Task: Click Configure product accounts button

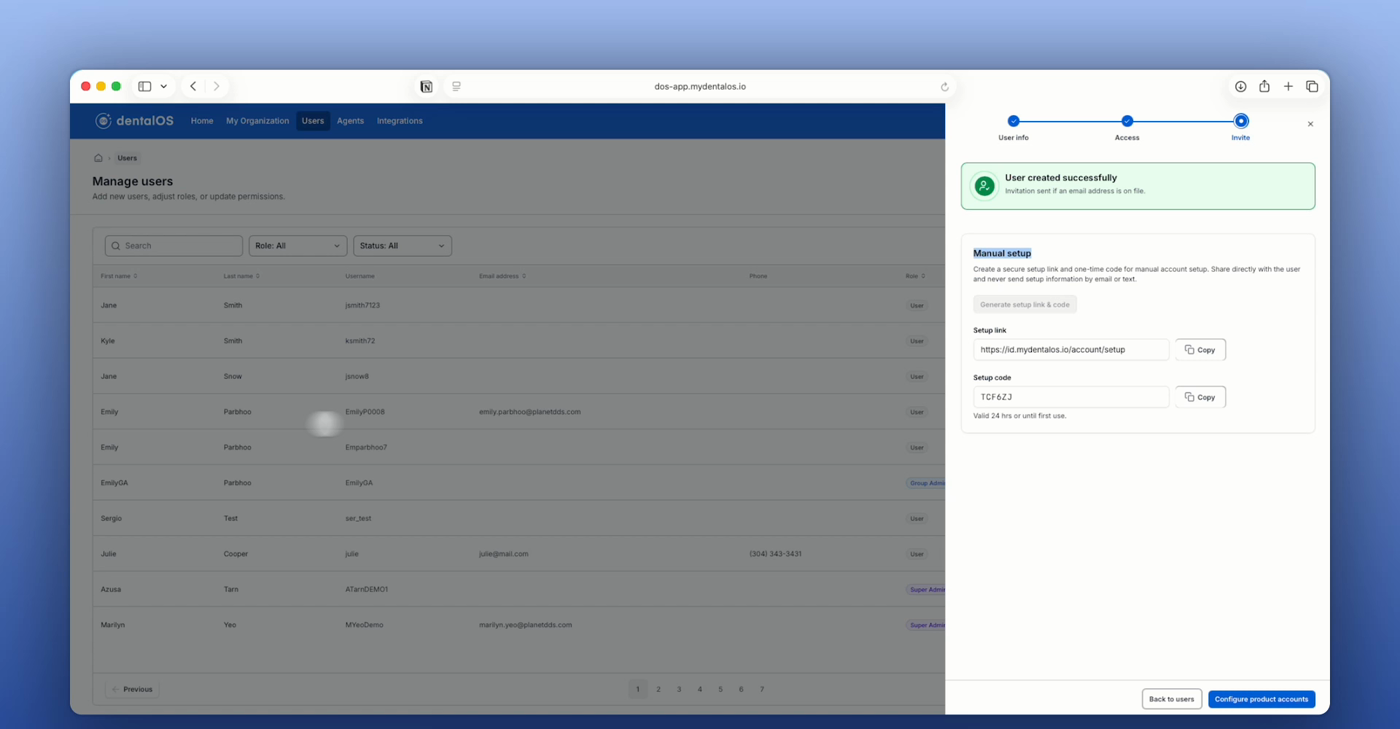Action: (1261, 699)
